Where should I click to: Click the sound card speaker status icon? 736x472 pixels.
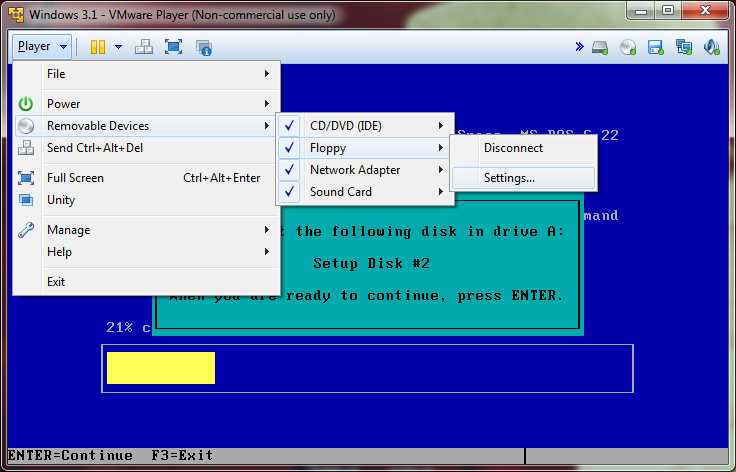712,47
